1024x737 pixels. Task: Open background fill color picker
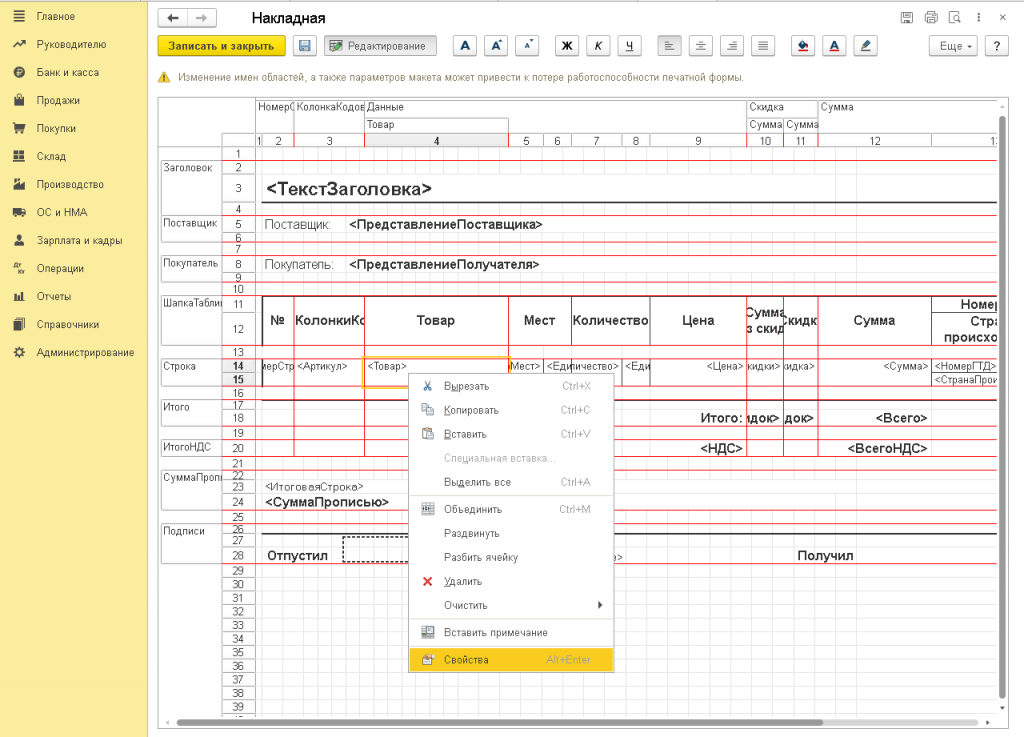[x=802, y=46]
